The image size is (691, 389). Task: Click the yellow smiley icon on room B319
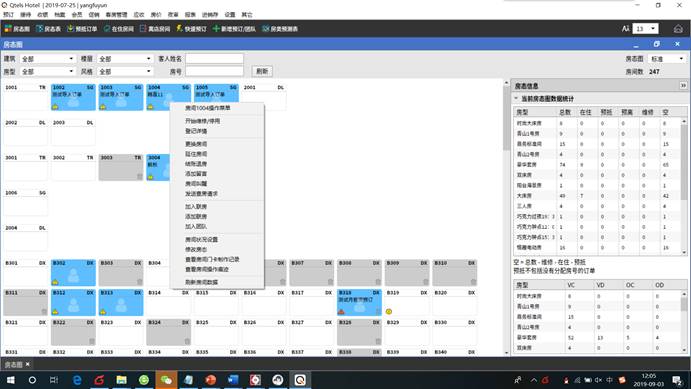point(389,311)
